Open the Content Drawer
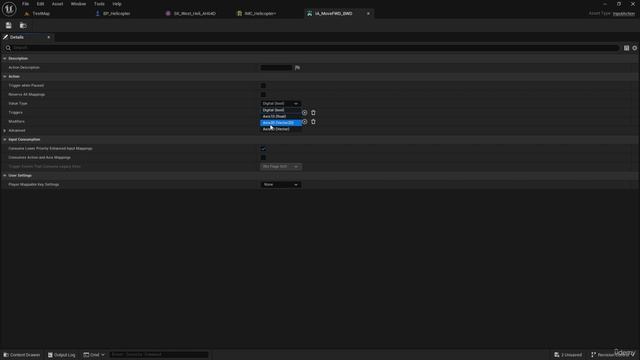 pos(22,355)
